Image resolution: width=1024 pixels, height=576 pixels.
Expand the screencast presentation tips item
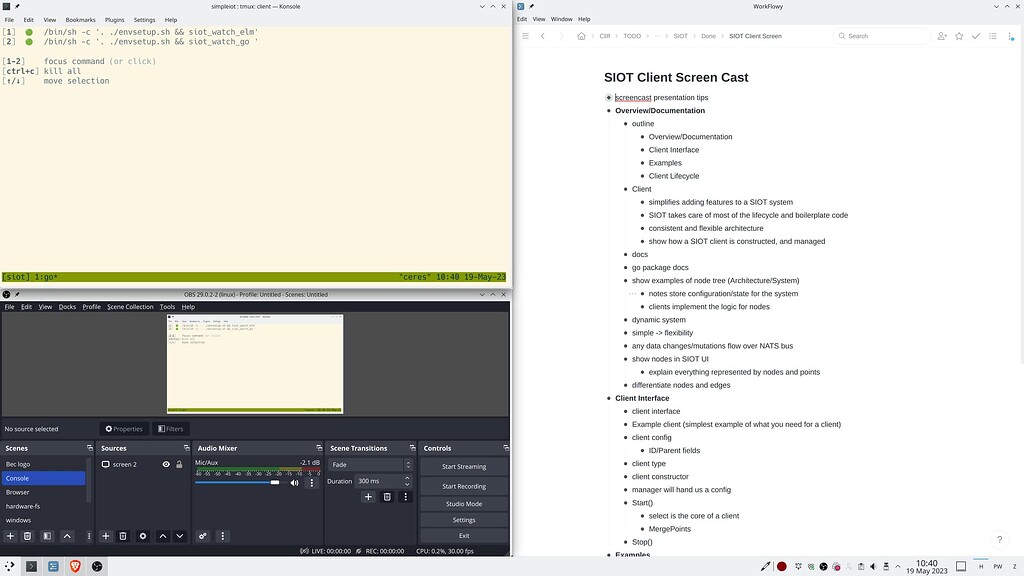click(608, 97)
